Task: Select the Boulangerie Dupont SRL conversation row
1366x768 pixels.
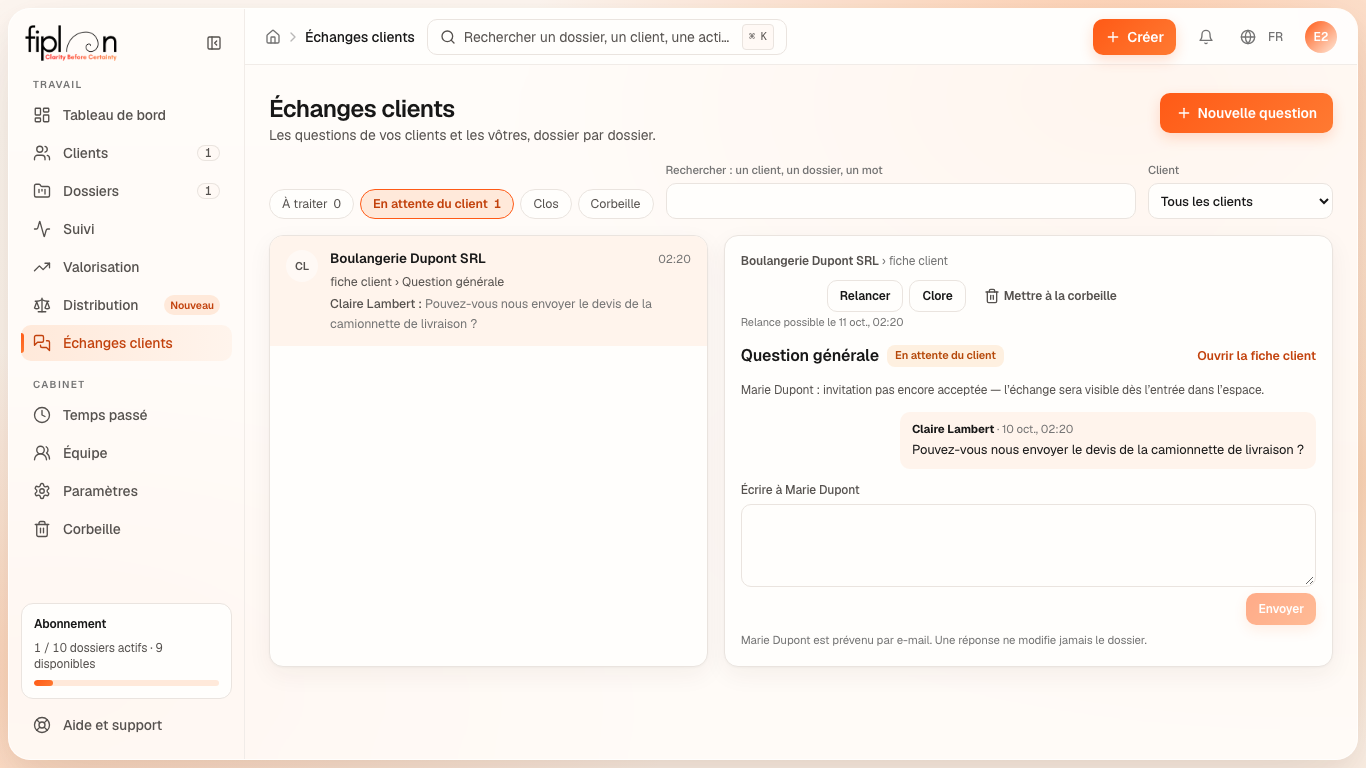Action: click(488, 291)
